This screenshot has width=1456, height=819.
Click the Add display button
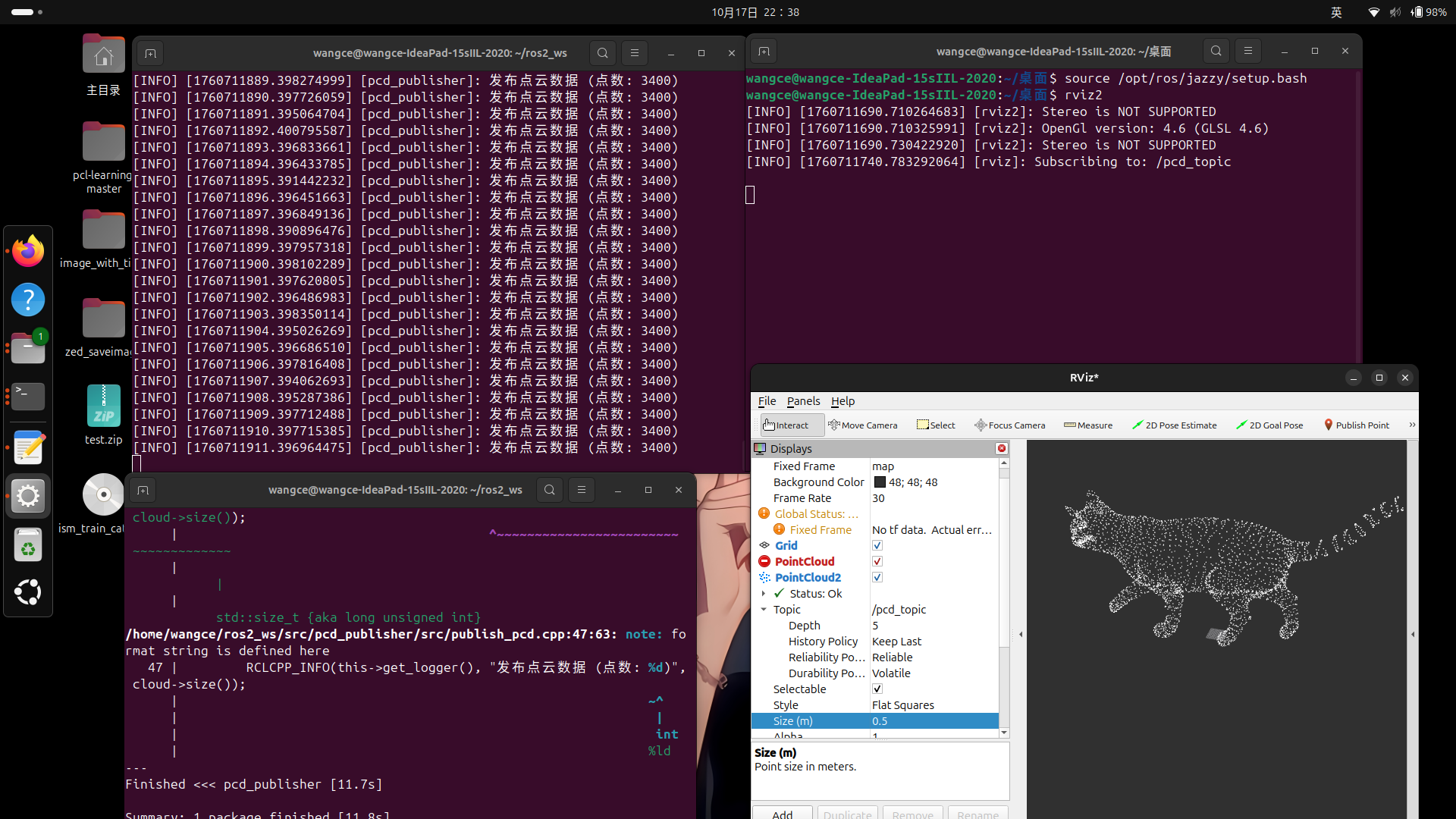pos(782,814)
